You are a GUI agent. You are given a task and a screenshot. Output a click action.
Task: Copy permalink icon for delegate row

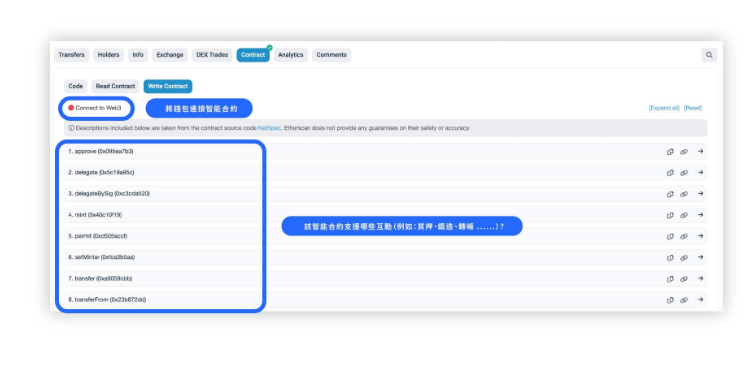point(684,173)
